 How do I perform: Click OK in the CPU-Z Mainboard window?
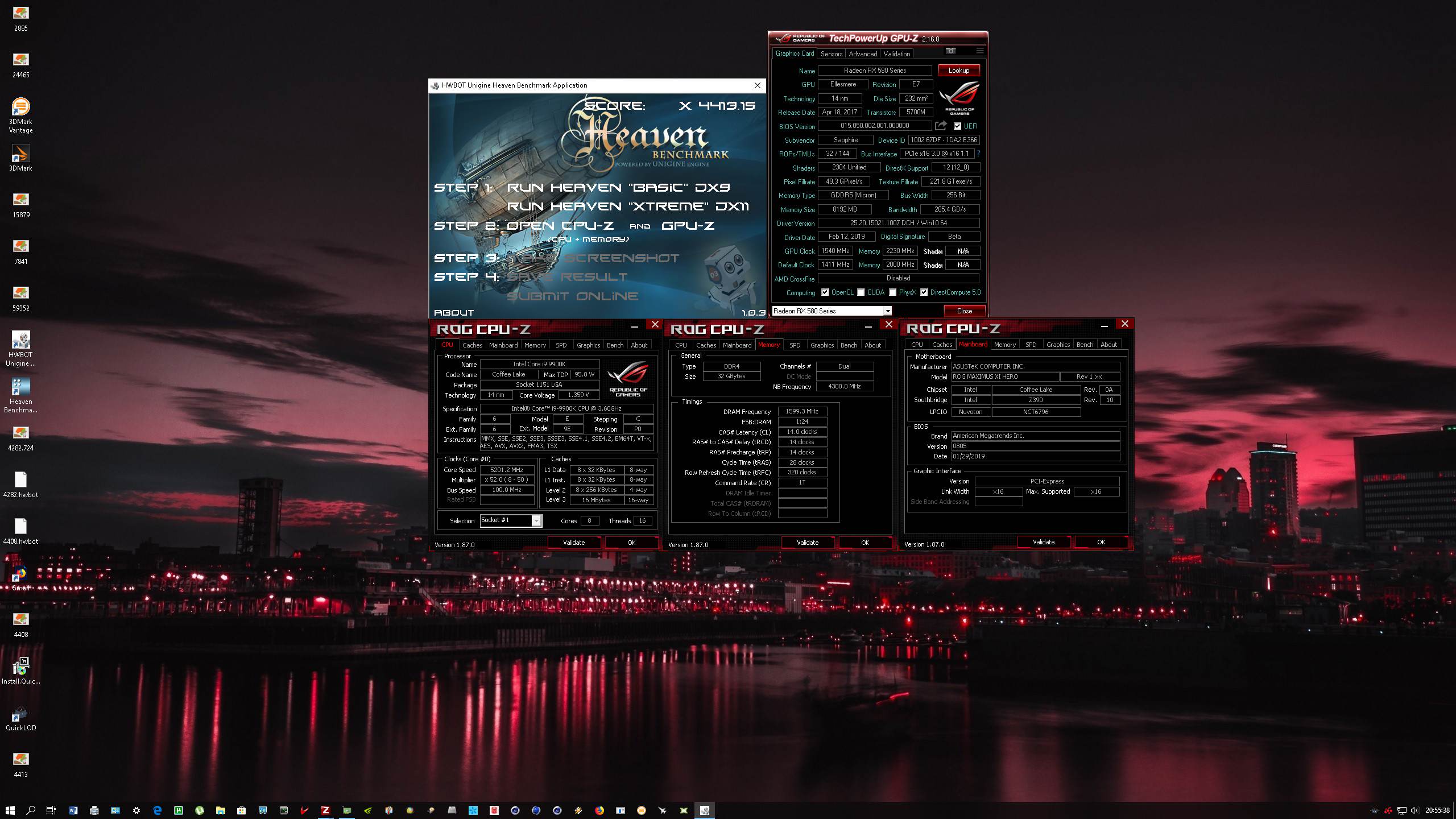(1101, 542)
